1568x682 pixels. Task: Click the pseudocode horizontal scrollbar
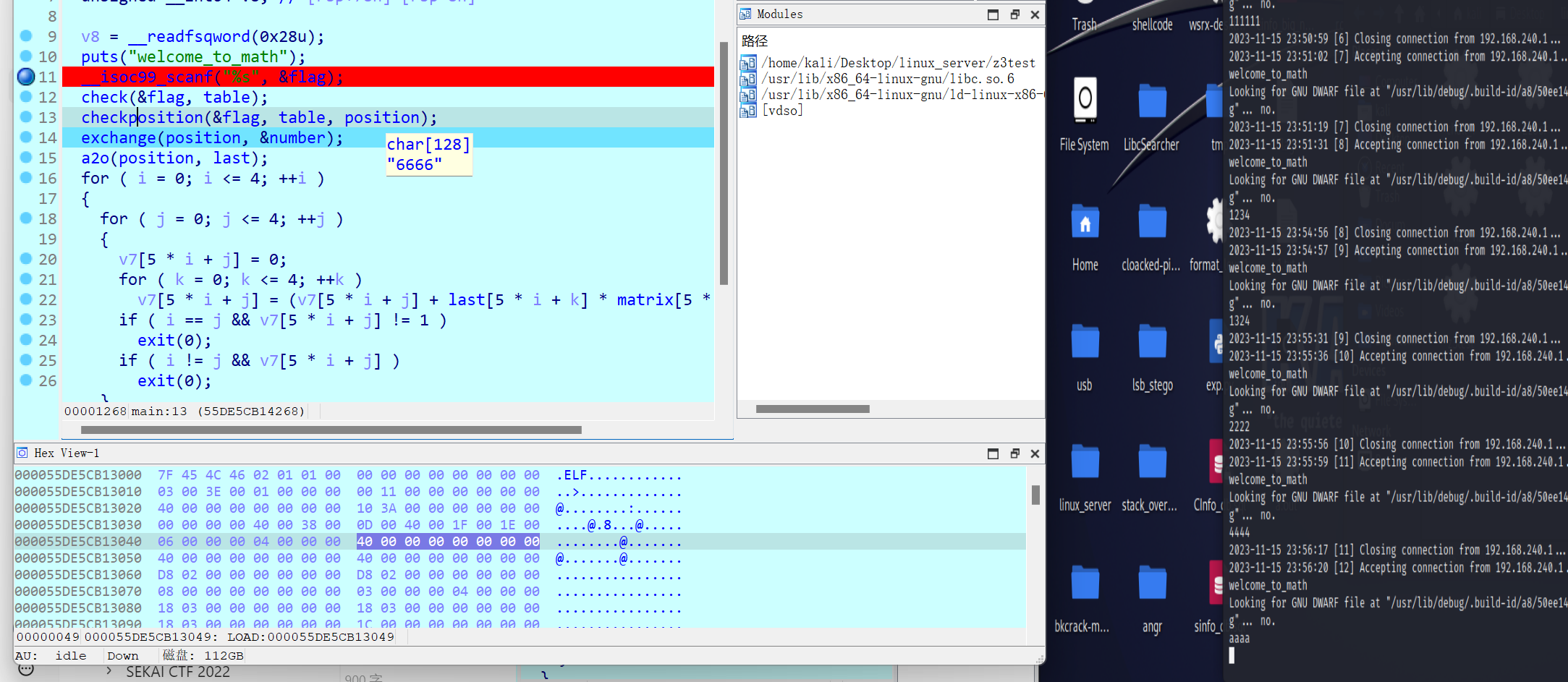coord(331,430)
